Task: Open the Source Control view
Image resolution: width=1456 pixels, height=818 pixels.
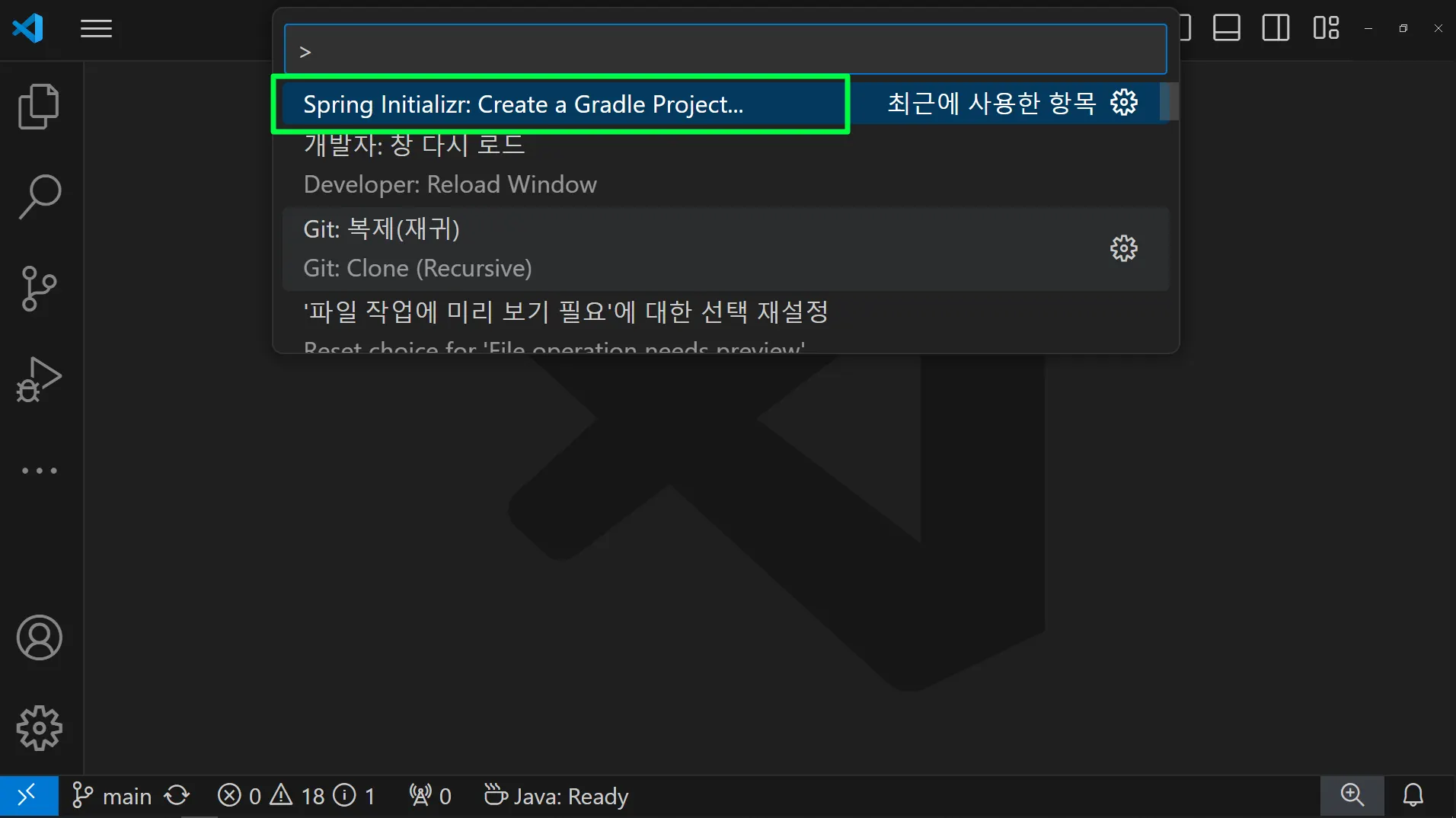Action: point(39,289)
